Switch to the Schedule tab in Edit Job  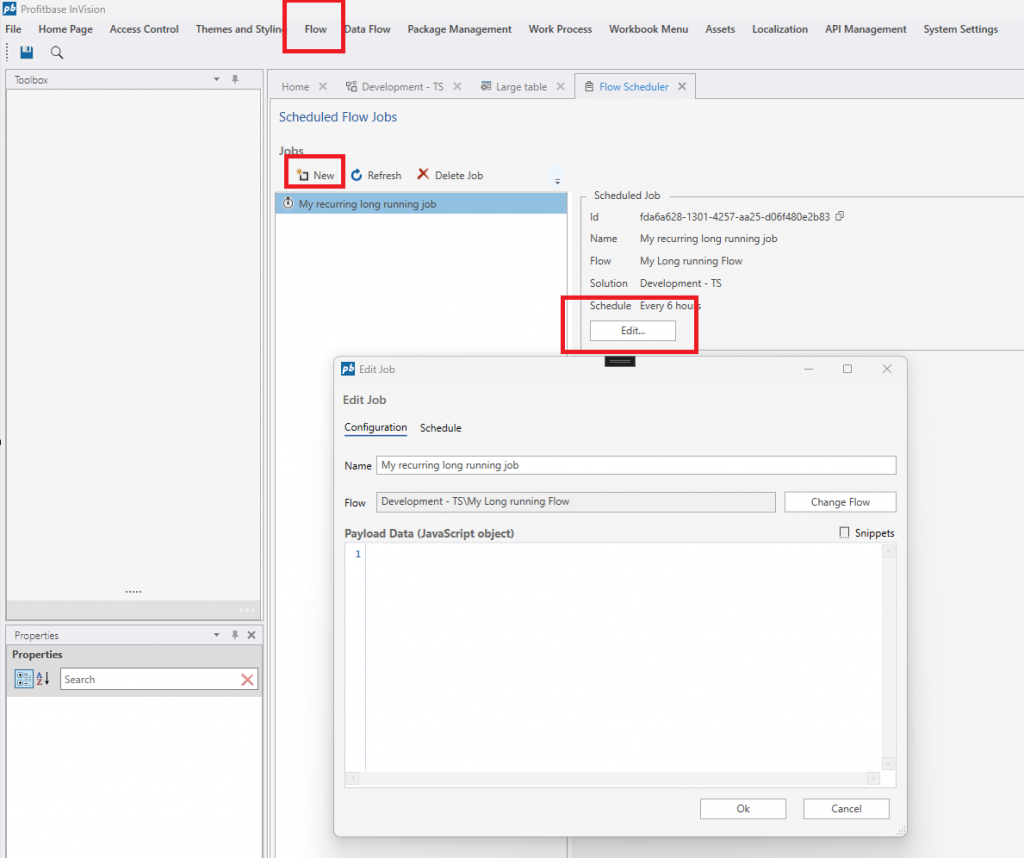click(440, 428)
